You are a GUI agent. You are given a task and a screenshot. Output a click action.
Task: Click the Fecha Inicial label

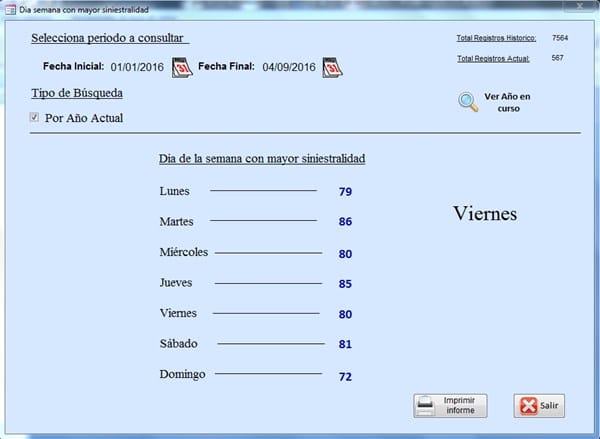click(x=73, y=66)
